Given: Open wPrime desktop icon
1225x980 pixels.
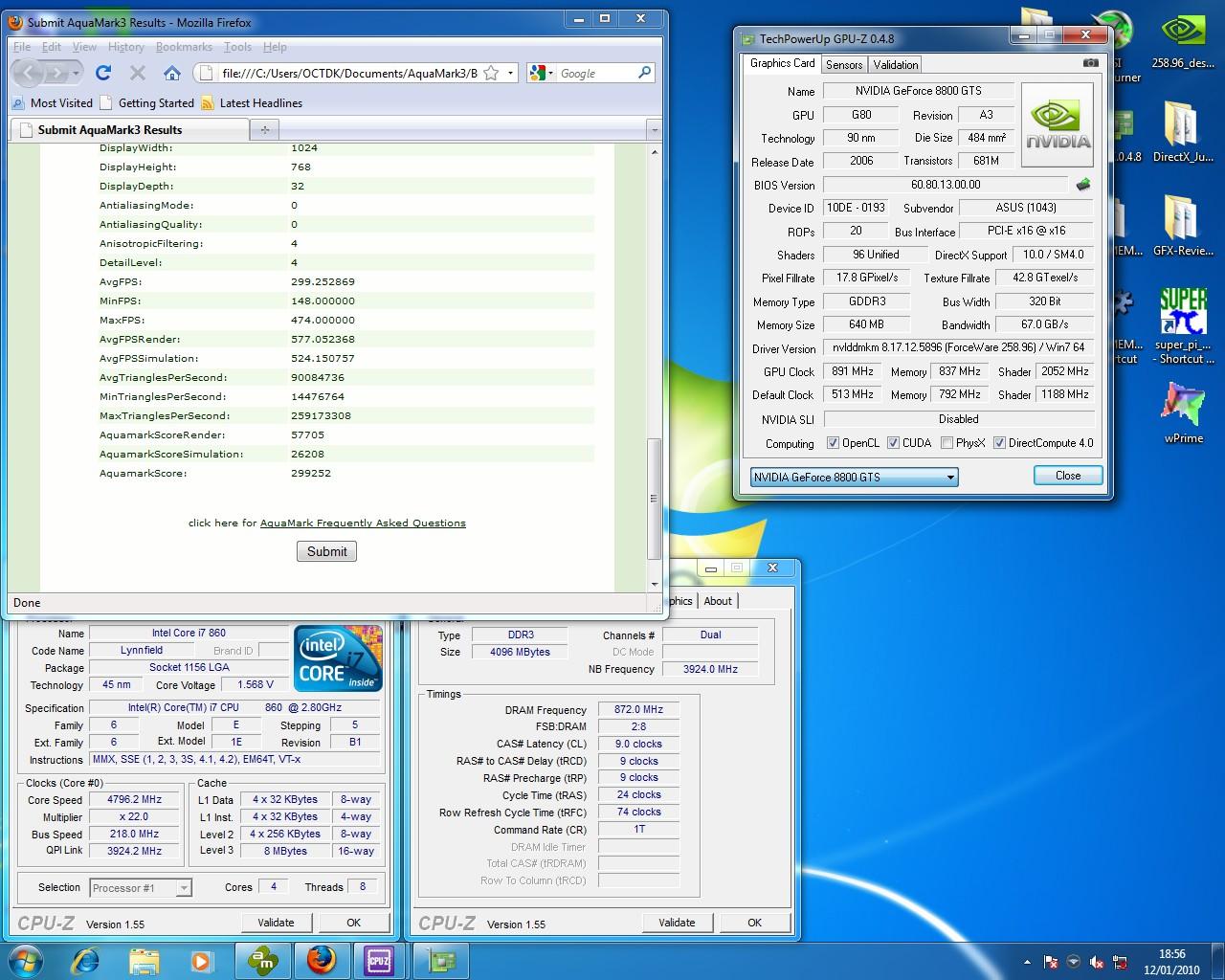Looking at the screenshot, I should coord(1184,412).
